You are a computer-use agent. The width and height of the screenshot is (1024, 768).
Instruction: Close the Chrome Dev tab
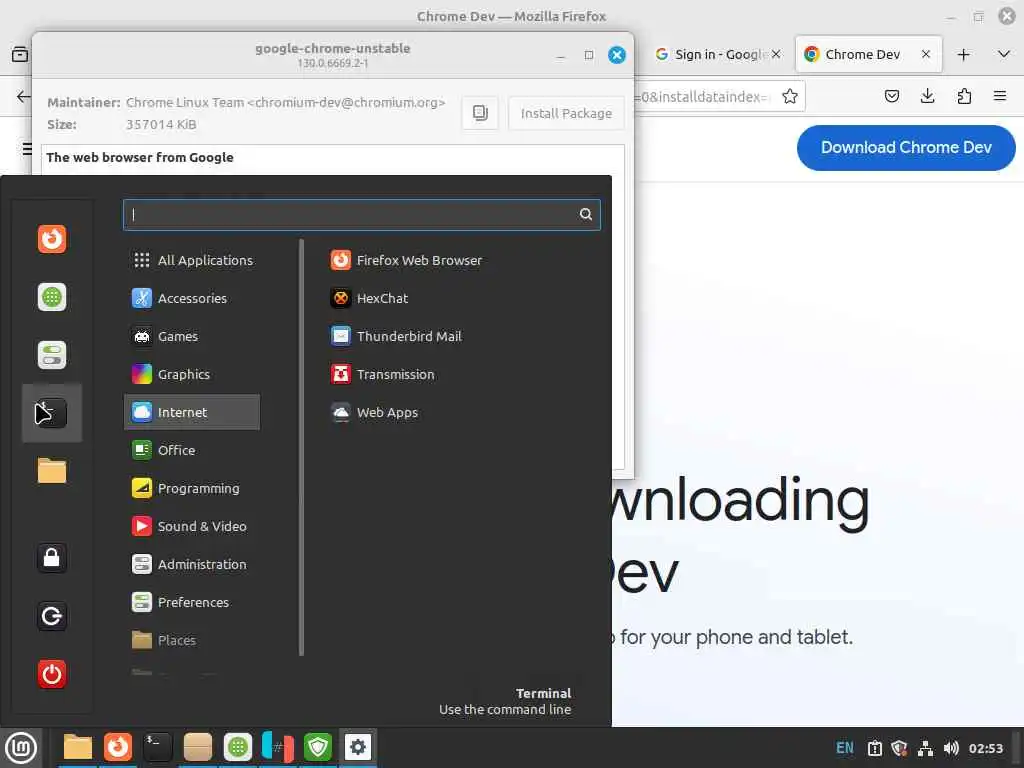[x=925, y=54]
